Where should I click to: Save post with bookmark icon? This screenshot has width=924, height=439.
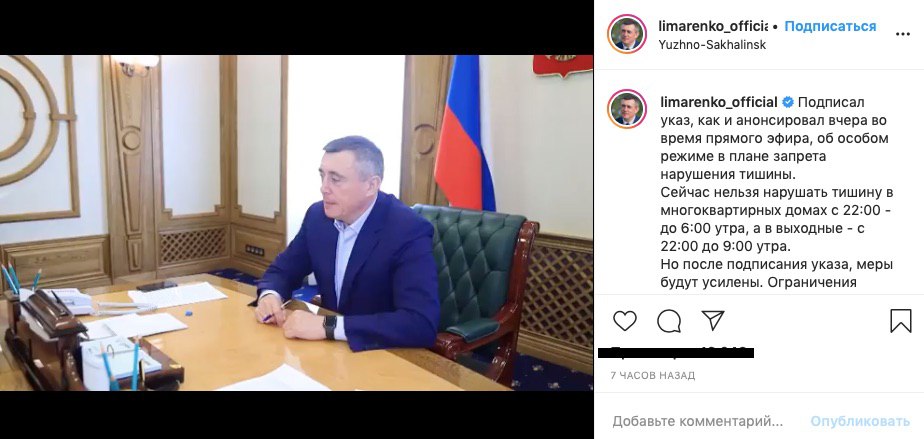900,321
